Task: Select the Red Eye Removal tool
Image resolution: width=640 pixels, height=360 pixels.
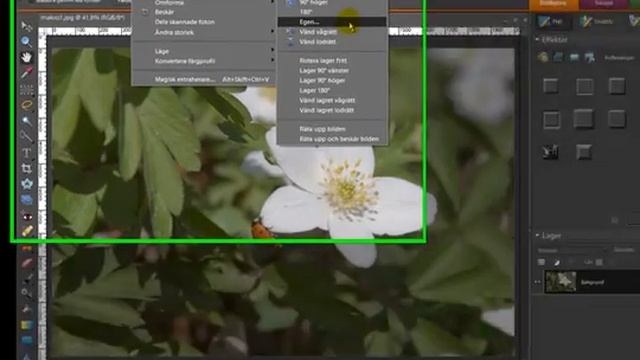Action: click(27, 216)
